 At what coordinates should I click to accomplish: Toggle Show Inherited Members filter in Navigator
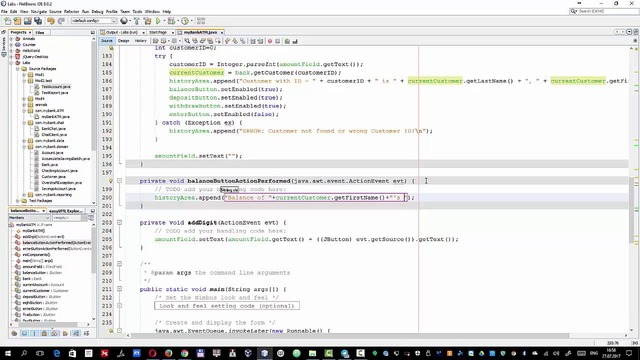[14, 333]
